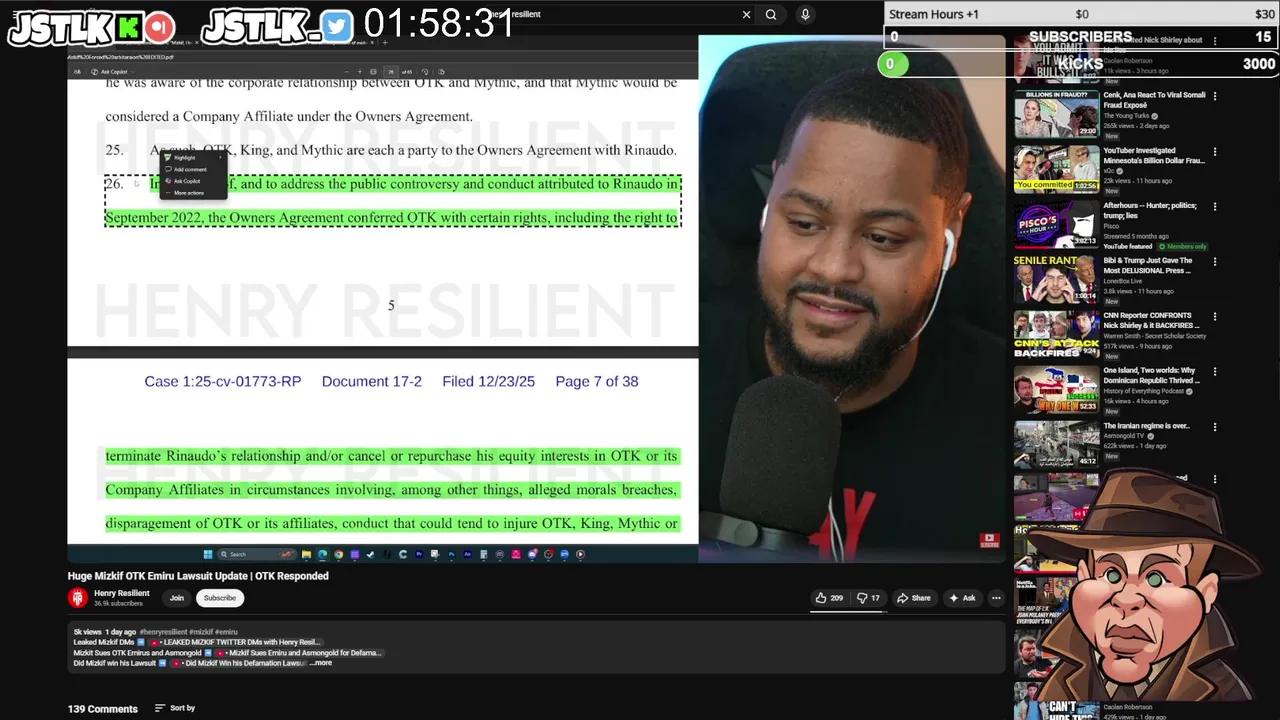Click the red YouTube subscribe watermark on video
The height and width of the screenshot is (720, 1280).
point(989,541)
